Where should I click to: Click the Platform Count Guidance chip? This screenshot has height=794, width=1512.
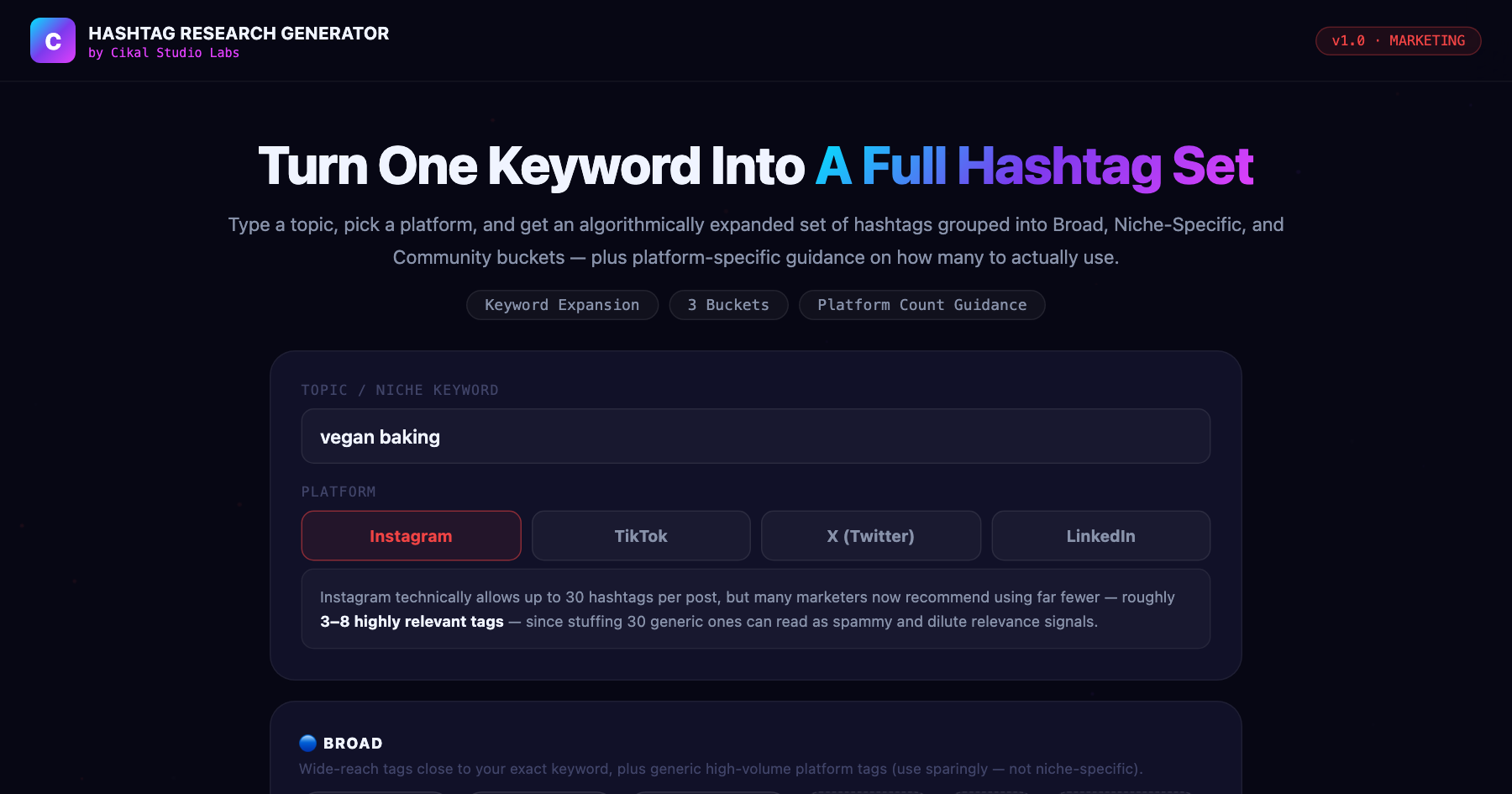click(922, 305)
